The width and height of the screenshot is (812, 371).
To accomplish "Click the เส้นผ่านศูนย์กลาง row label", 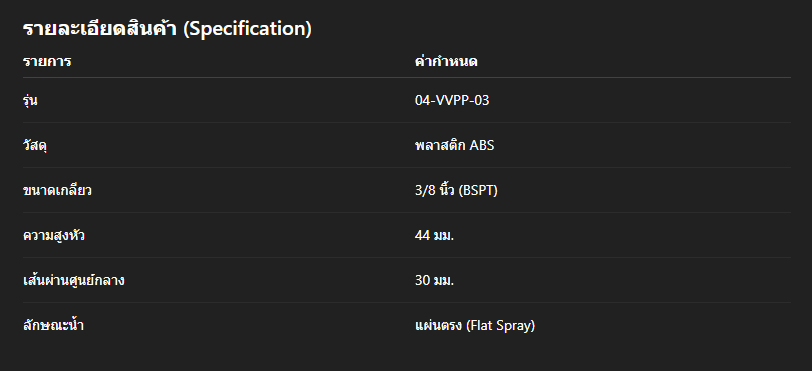I will point(74,280).
